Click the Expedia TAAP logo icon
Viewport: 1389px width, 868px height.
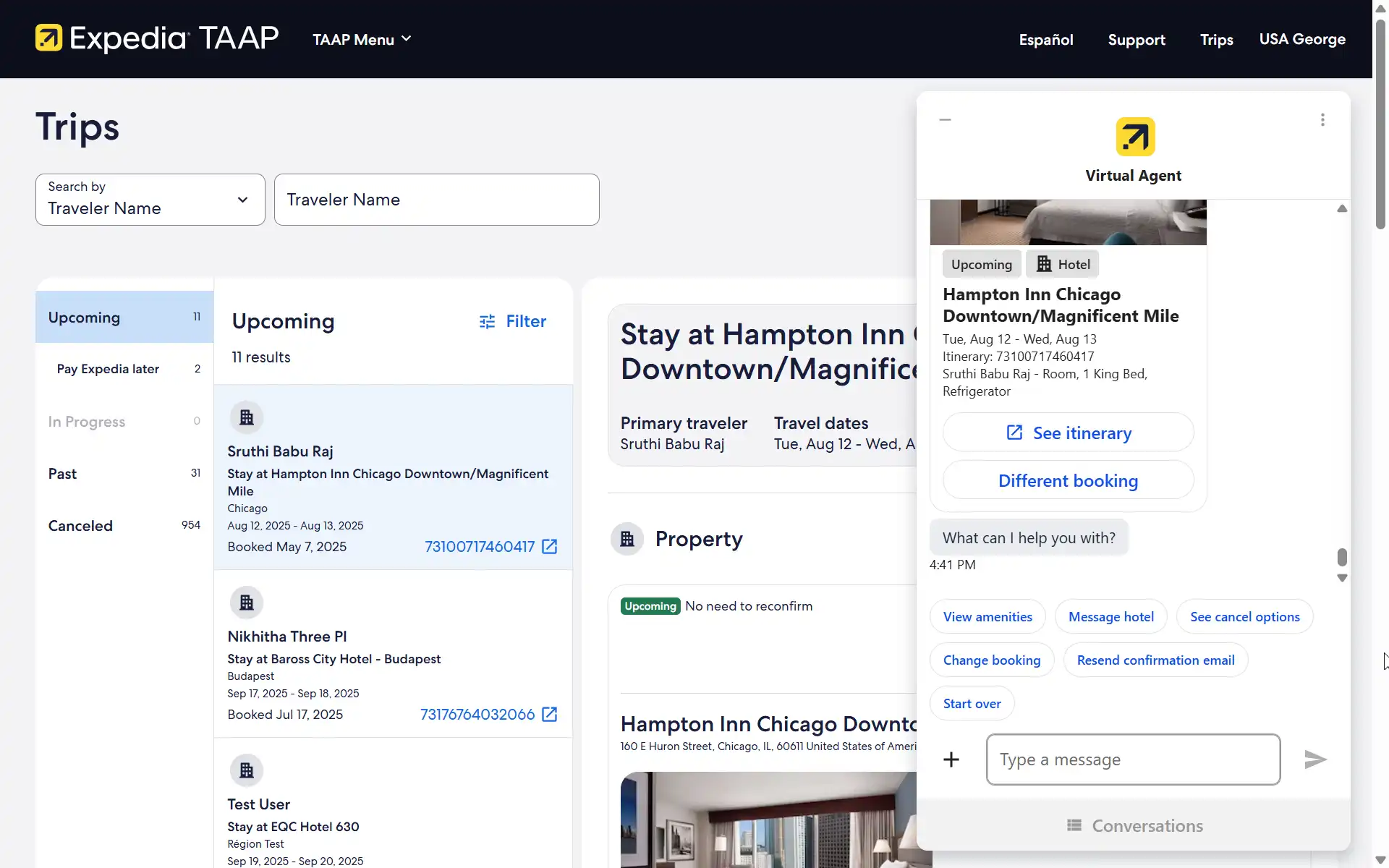point(48,38)
